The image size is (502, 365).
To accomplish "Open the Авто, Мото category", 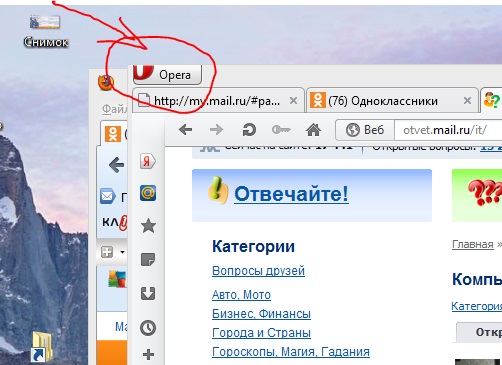I will click(x=241, y=295).
